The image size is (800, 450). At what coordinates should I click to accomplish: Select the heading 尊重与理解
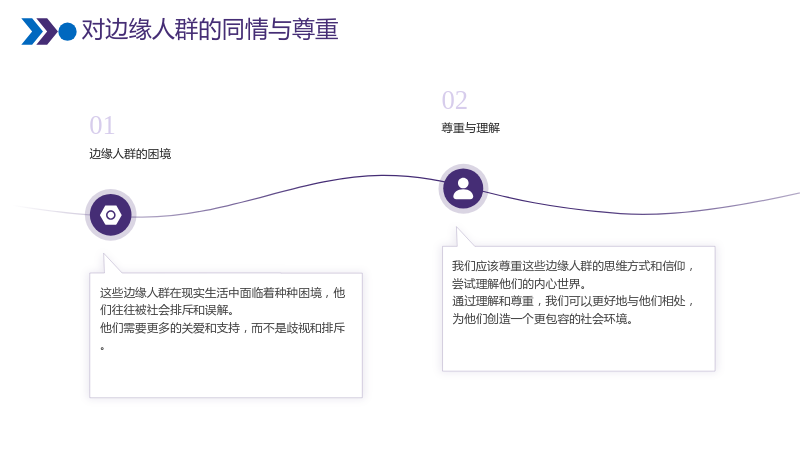(x=470, y=128)
